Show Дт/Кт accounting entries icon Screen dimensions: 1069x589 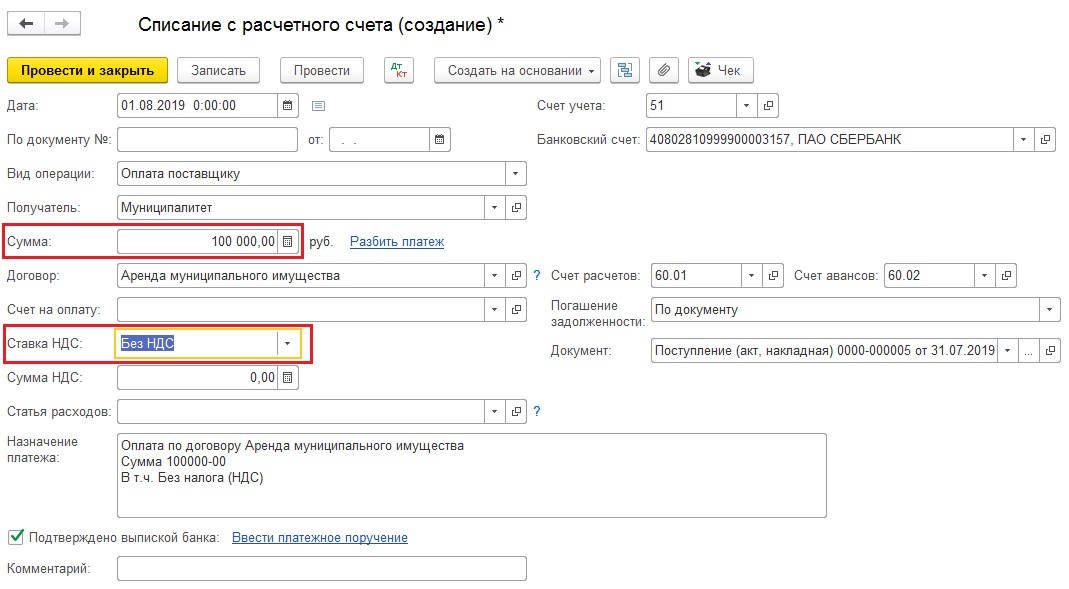398,70
